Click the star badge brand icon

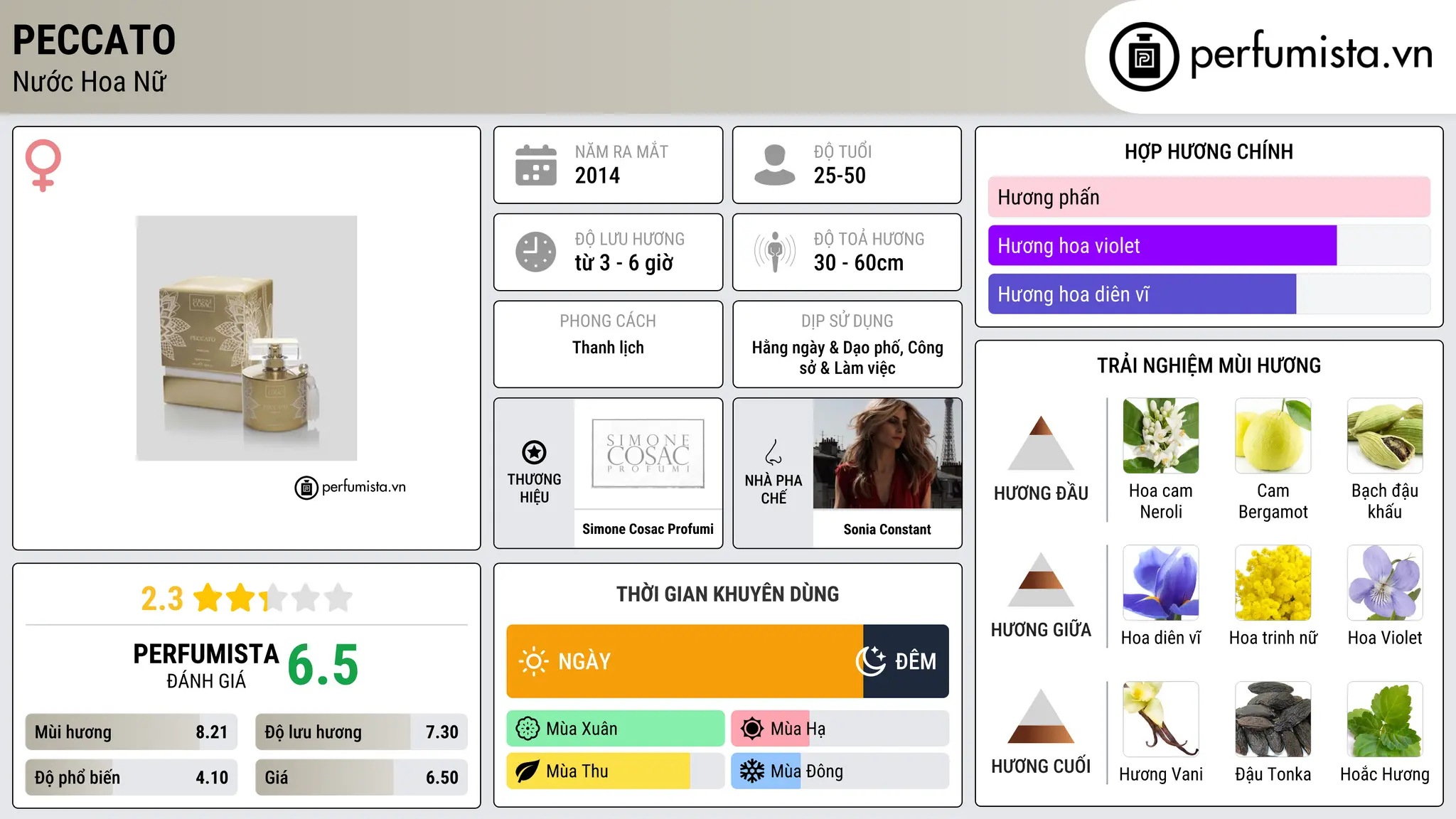pyautogui.click(x=534, y=452)
